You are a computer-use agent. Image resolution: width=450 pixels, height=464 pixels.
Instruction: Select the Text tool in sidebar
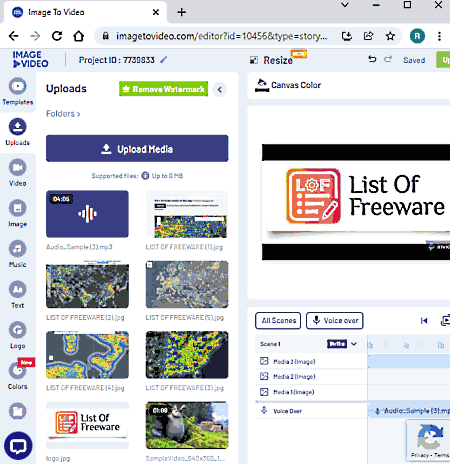[x=17, y=295]
